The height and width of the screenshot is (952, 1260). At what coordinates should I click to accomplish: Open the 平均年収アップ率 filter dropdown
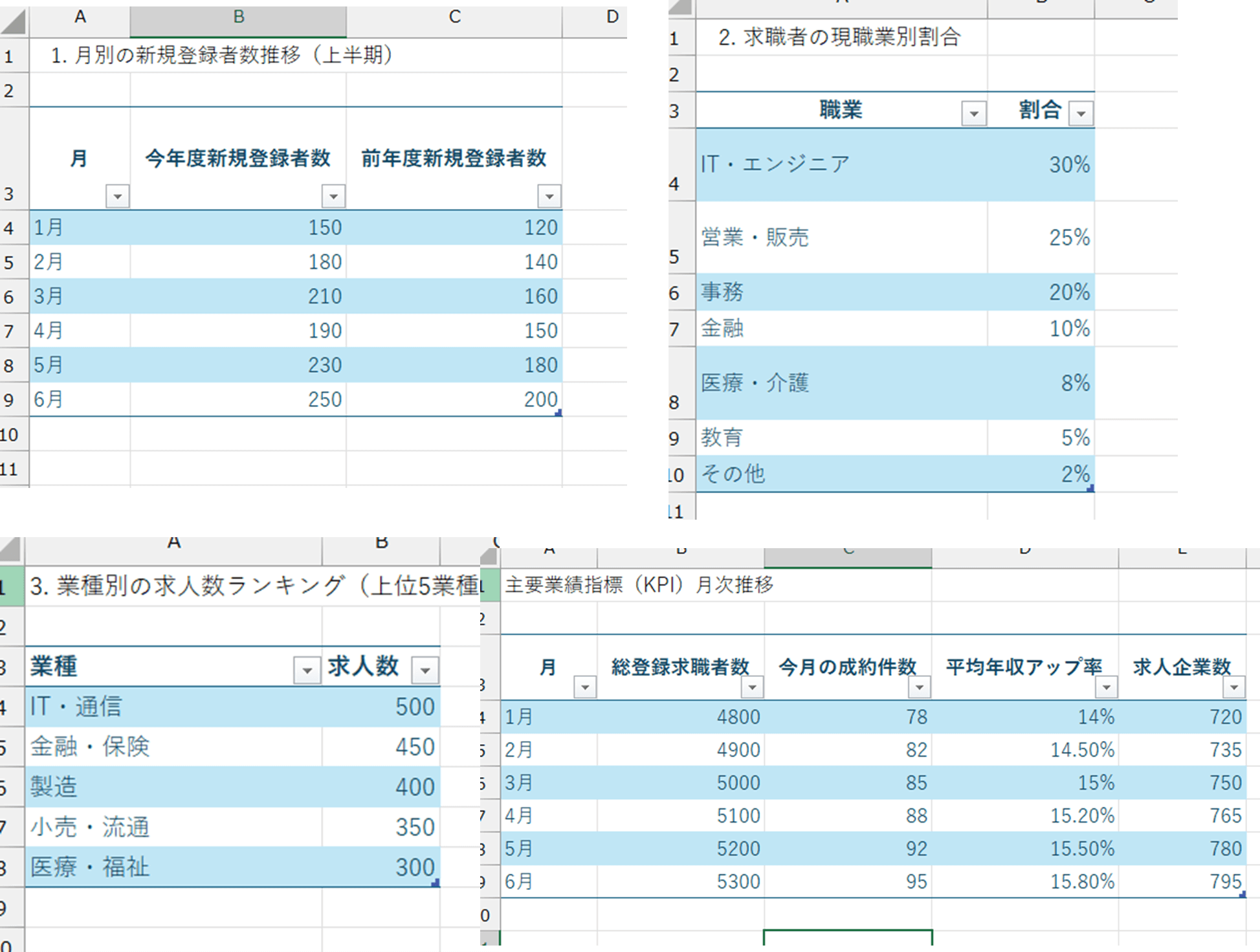pos(1106,687)
